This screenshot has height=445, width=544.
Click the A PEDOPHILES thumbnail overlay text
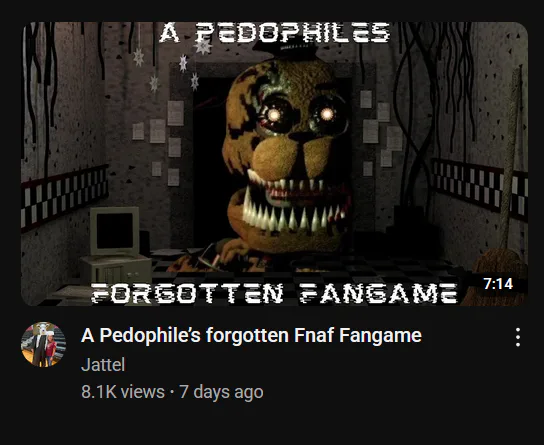coord(275,33)
